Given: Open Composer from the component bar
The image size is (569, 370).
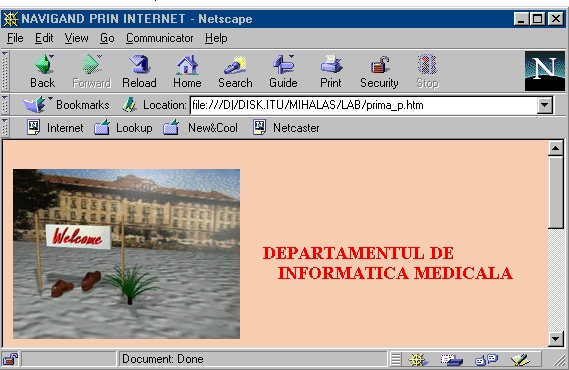Looking at the screenshot, I should click(520, 359).
